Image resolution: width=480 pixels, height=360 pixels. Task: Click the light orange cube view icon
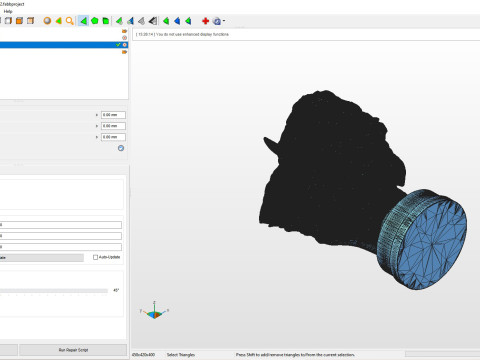(x=30, y=21)
